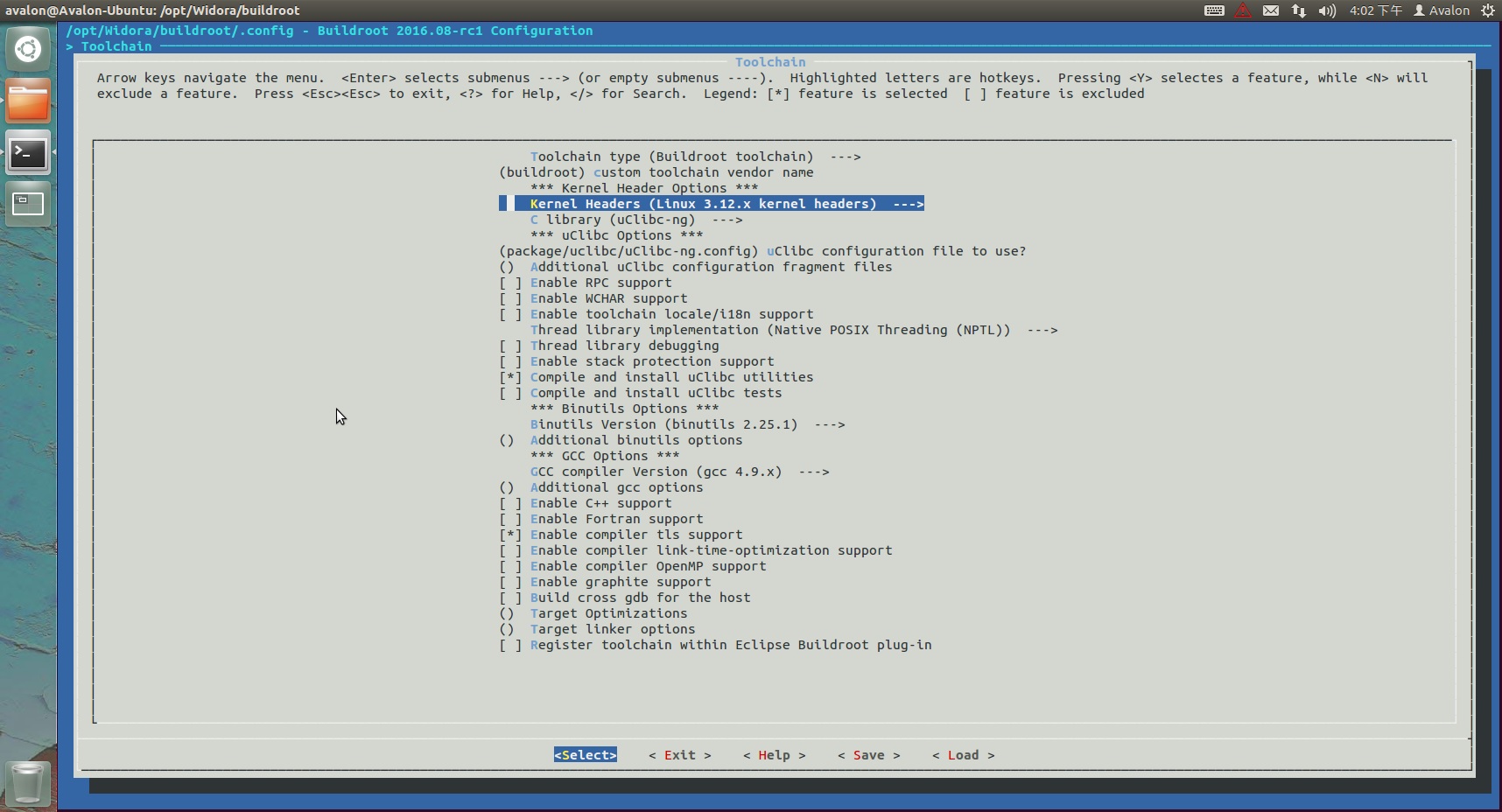
Task: Toggle Enable RPC support
Action: coord(586,283)
